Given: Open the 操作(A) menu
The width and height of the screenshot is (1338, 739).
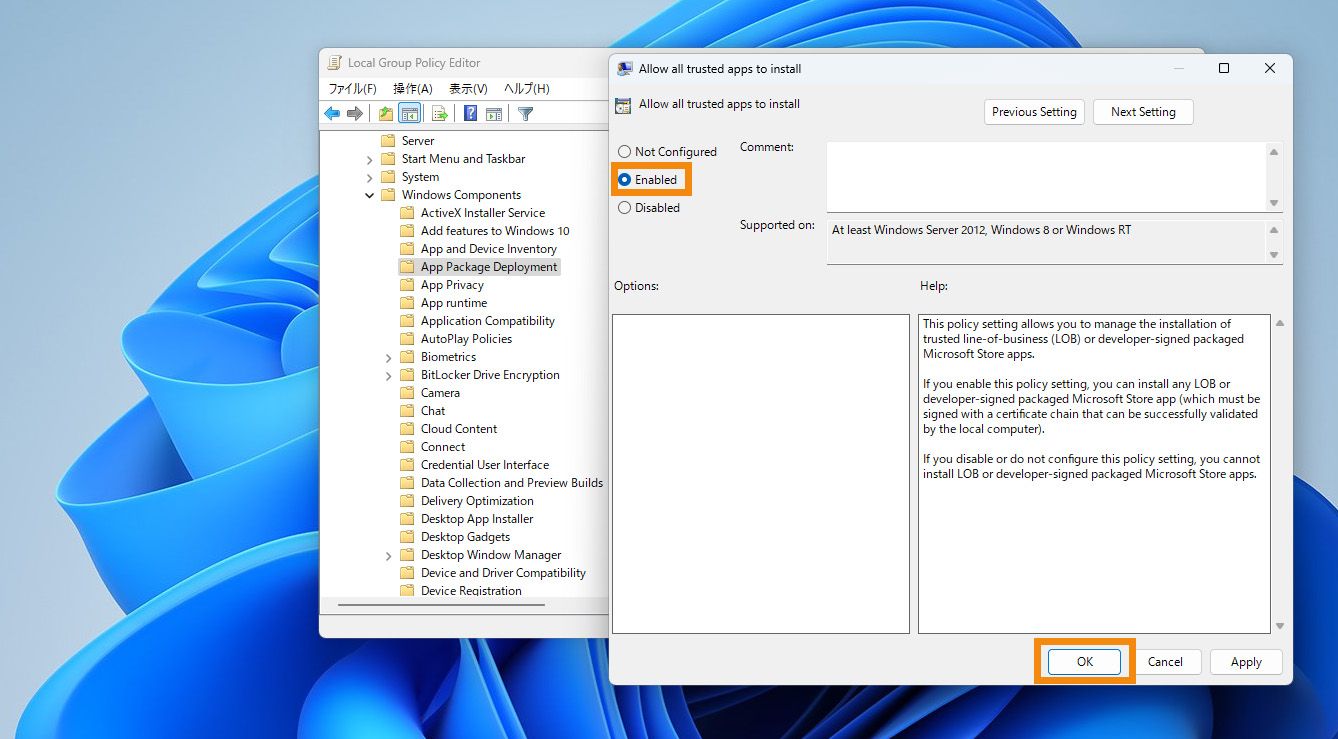Looking at the screenshot, I should click(x=413, y=89).
